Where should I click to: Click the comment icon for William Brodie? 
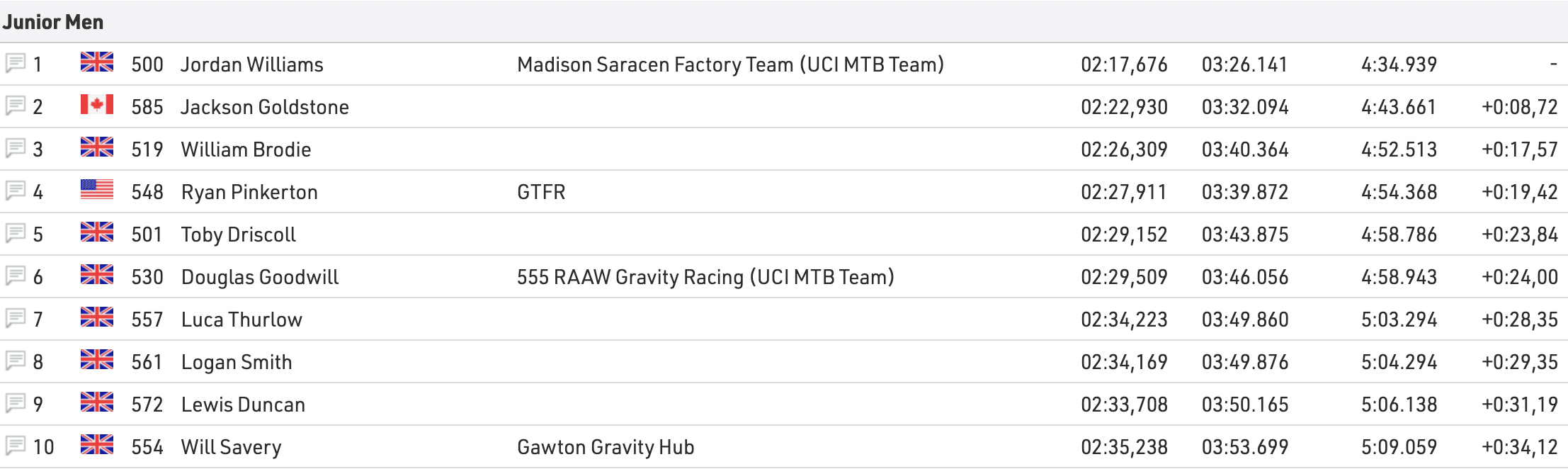[16, 149]
